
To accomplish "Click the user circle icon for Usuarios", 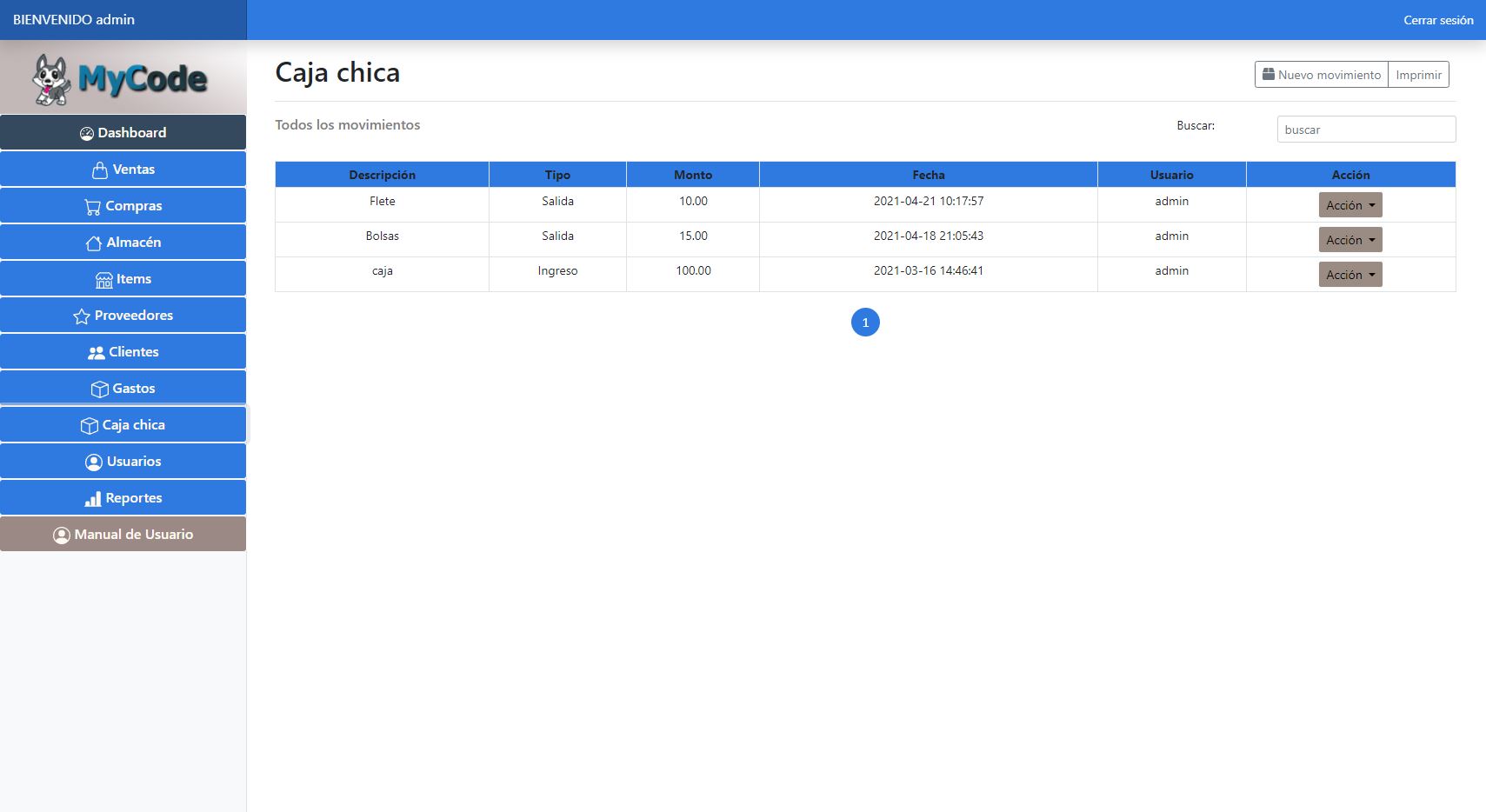I will [94, 463].
